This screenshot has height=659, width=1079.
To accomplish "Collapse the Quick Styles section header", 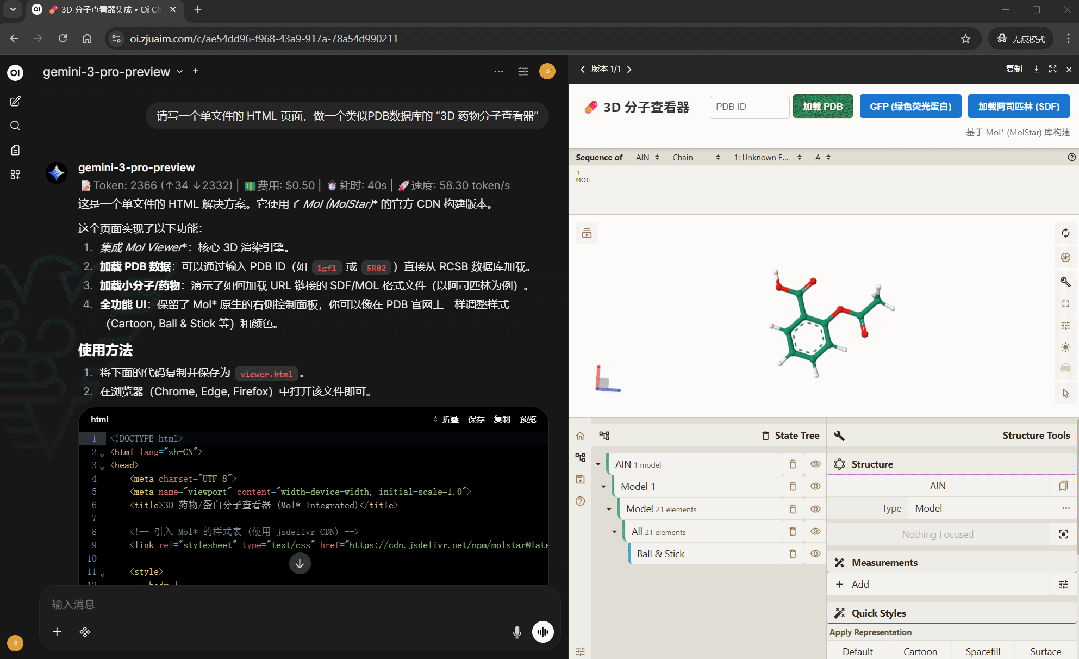I will coord(951,613).
